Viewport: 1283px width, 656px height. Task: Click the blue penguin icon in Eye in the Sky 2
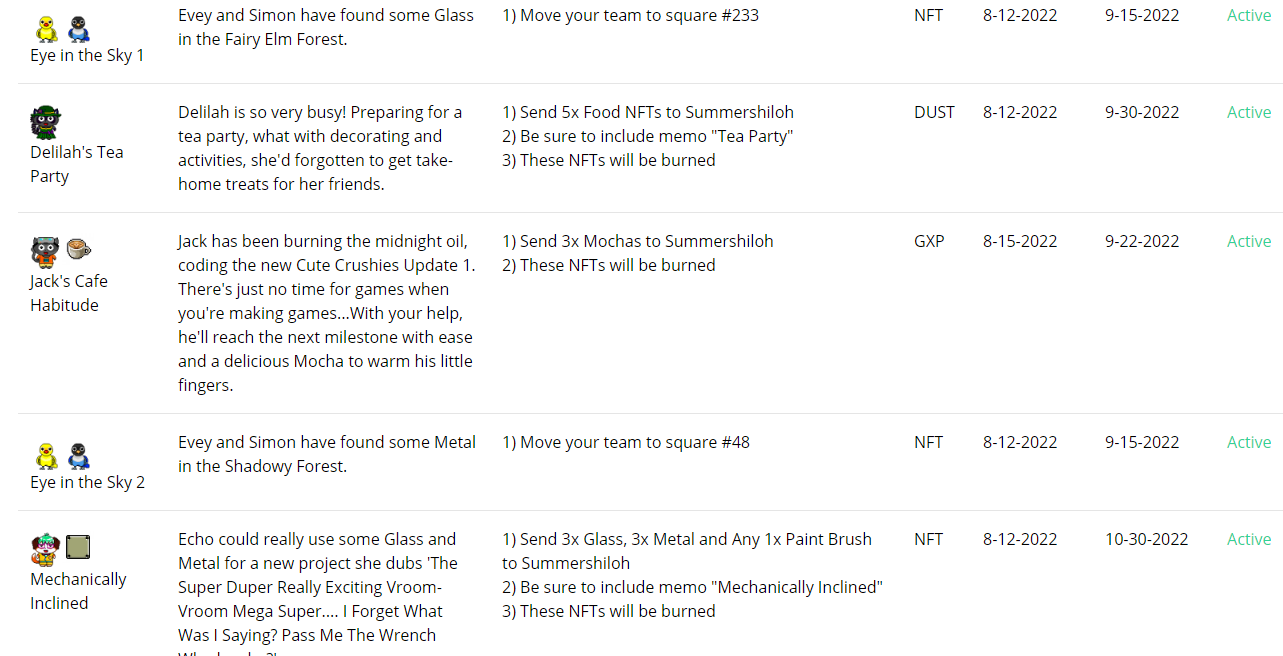pyautogui.click(x=79, y=456)
